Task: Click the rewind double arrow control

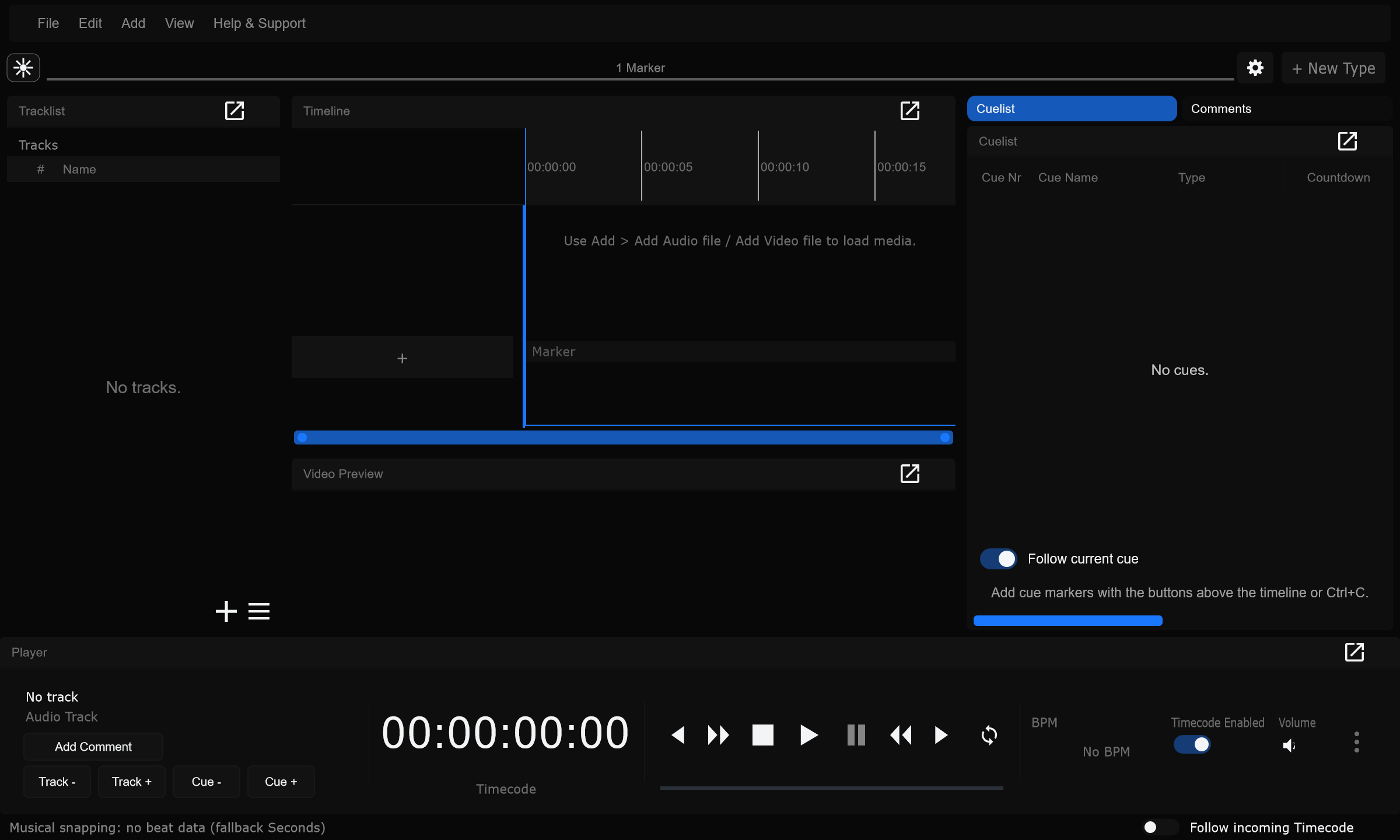Action: point(901,735)
